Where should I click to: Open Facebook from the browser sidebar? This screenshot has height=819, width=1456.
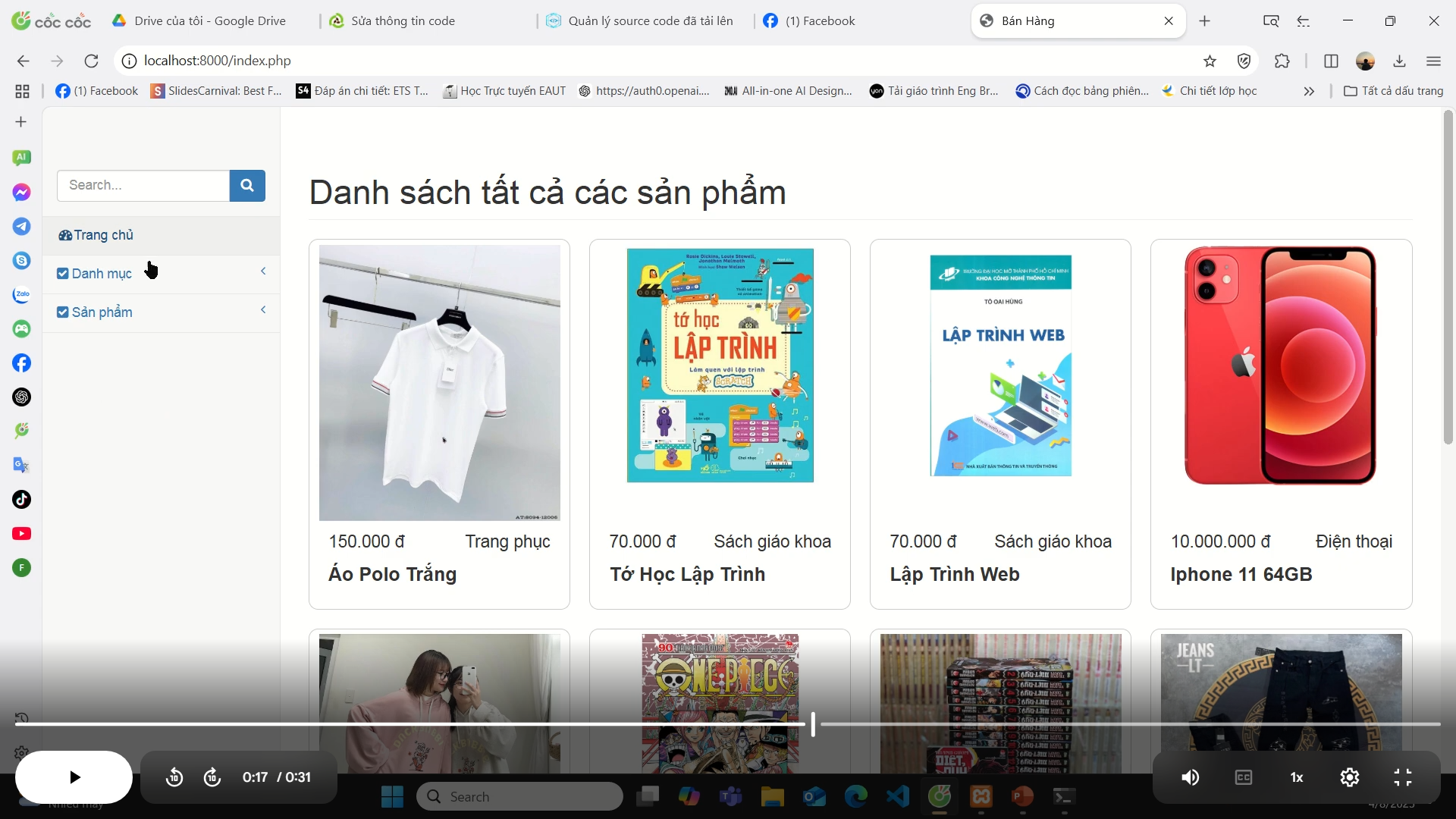21,363
